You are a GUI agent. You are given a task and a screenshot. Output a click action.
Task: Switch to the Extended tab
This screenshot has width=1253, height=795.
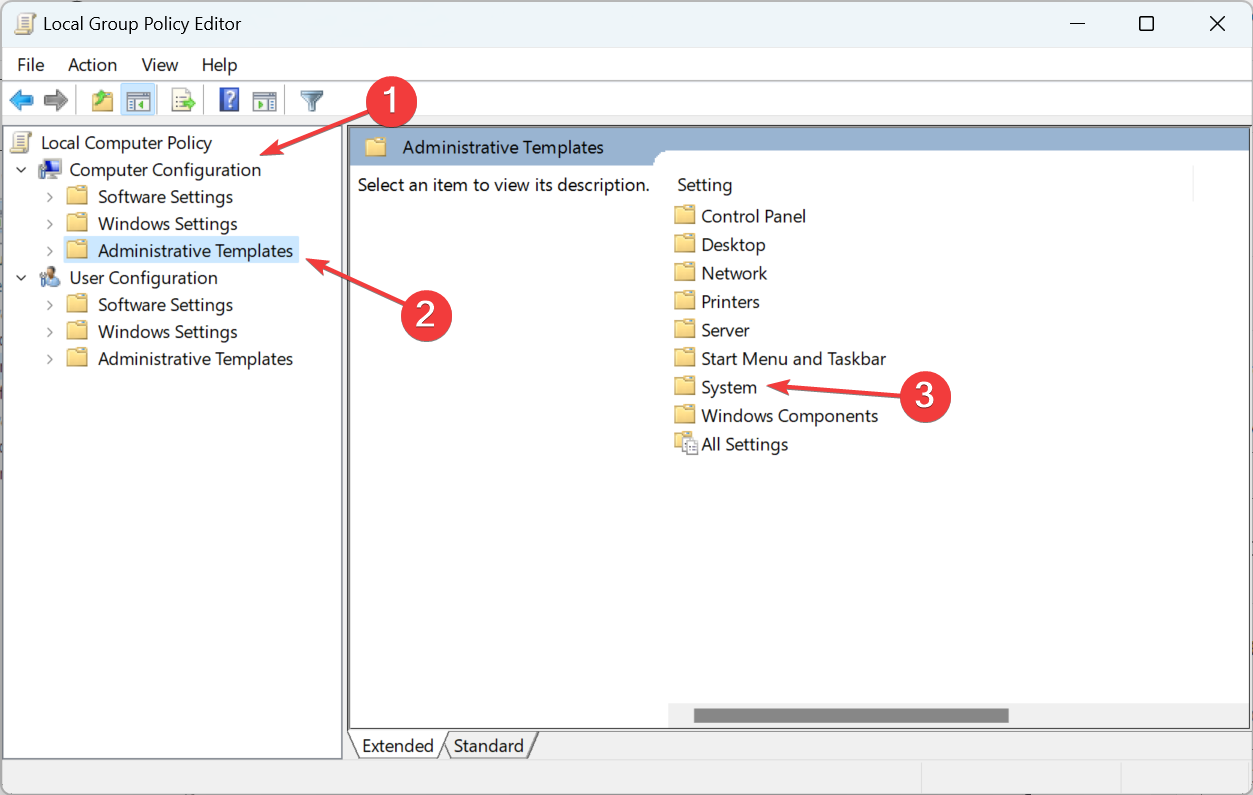[x=397, y=746]
